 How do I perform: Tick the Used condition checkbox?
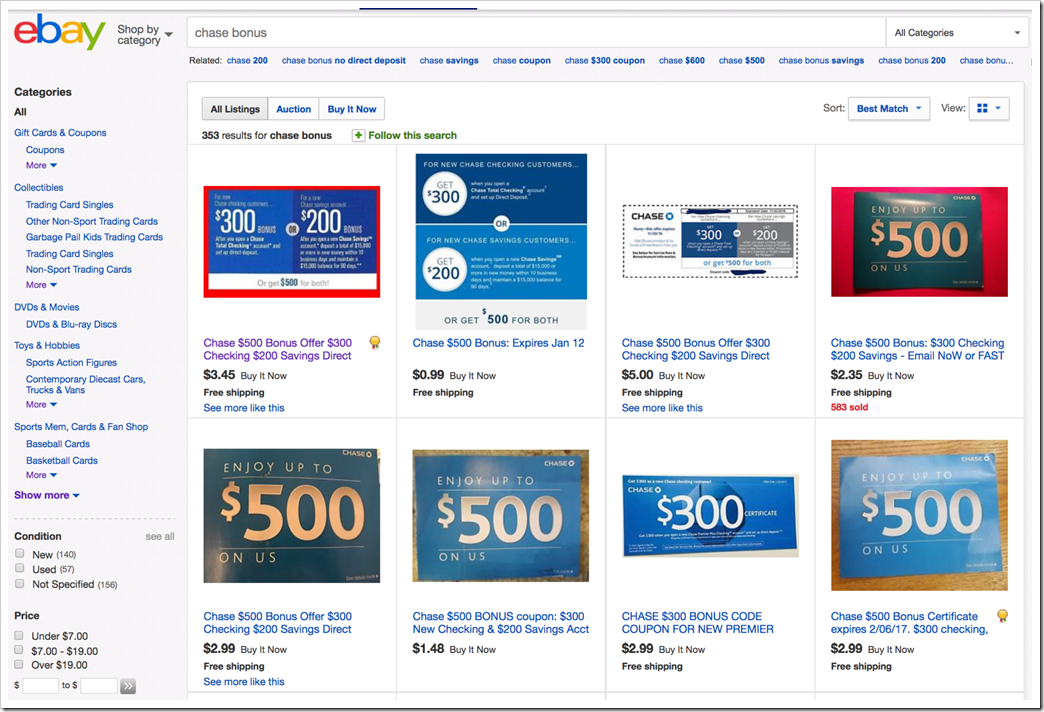click(x=19, y=568)
